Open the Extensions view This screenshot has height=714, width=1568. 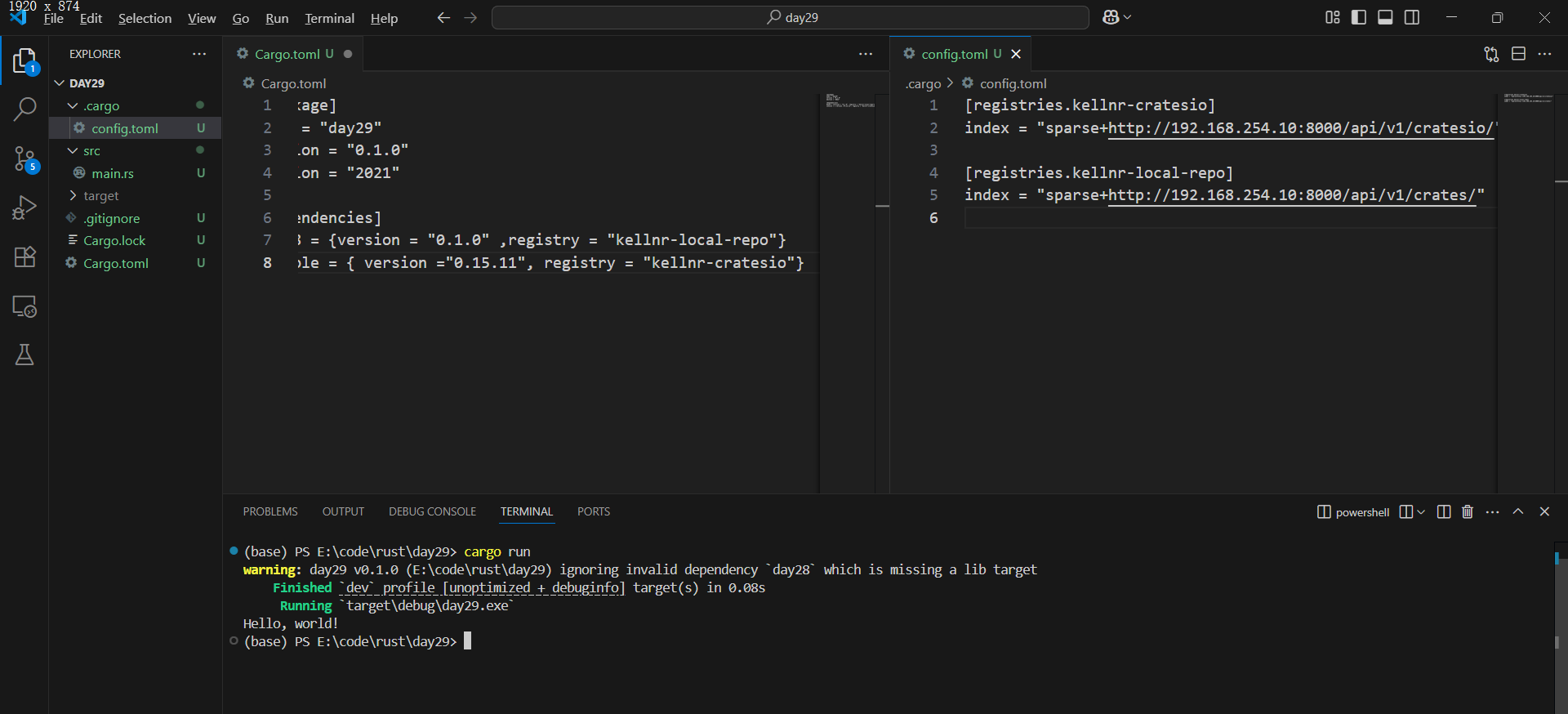coord(24,257)
